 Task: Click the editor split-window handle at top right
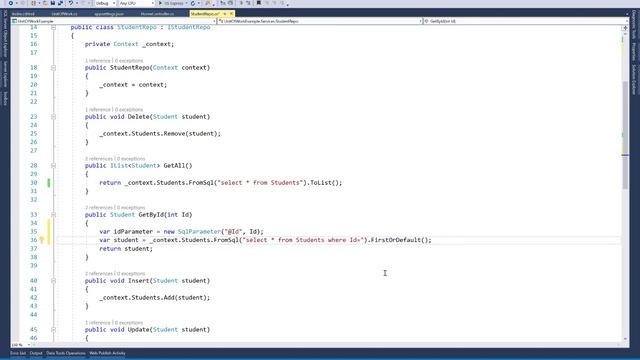point(625,28)
